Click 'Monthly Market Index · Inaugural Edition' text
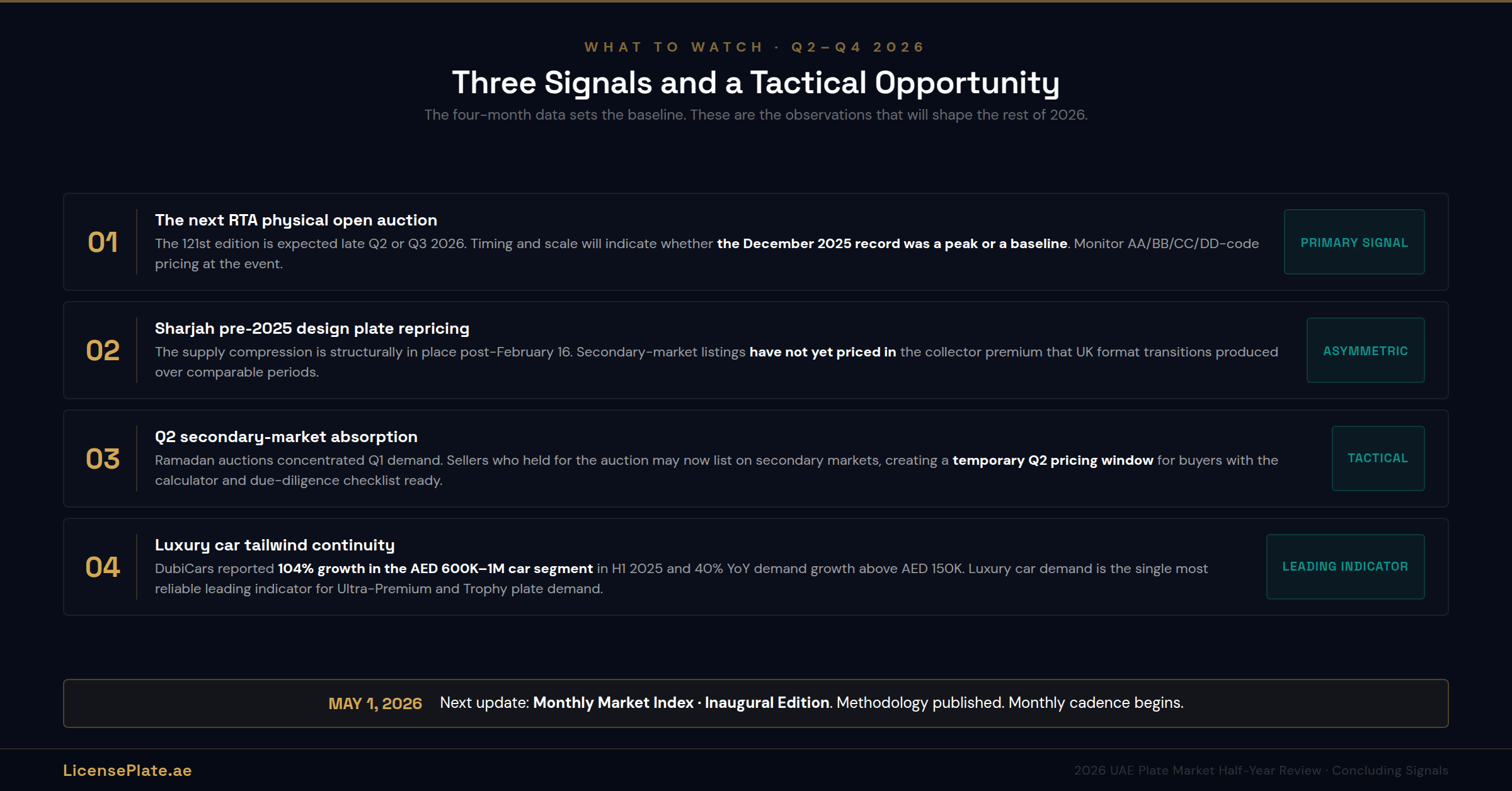This screenshot has height=791, width=1512. pos(681,703)
